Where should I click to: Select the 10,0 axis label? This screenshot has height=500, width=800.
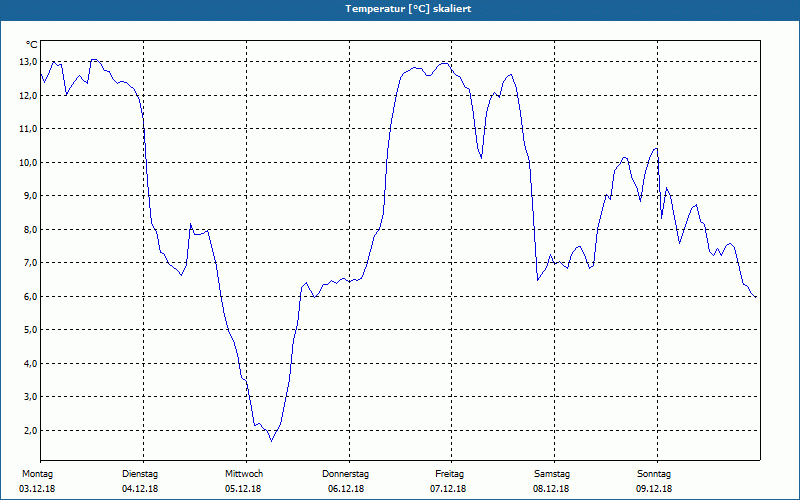pos(28,162)
